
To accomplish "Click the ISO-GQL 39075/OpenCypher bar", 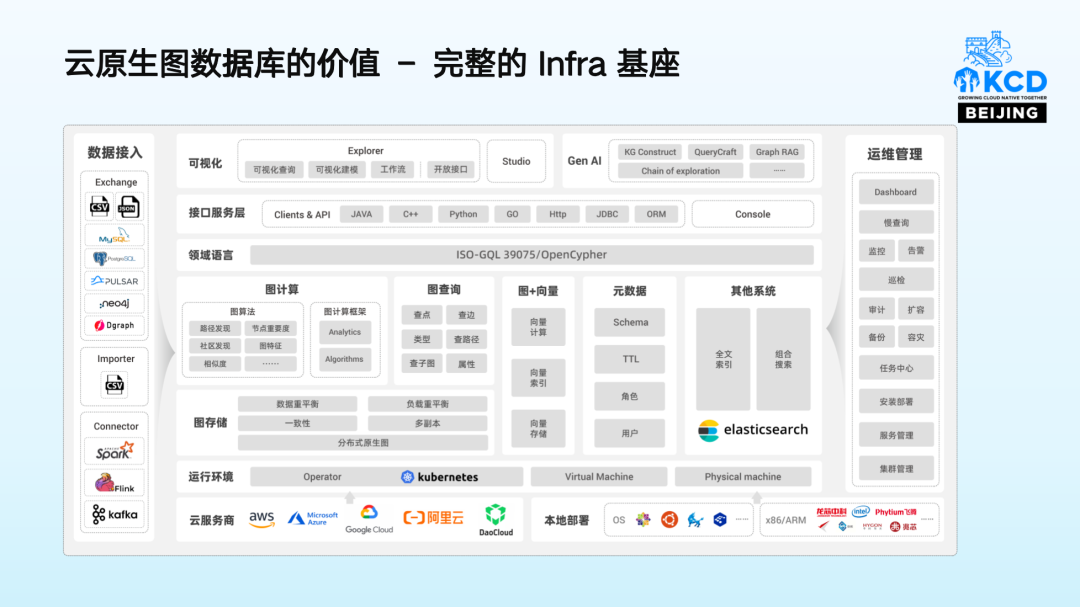I will coord(532,255).
